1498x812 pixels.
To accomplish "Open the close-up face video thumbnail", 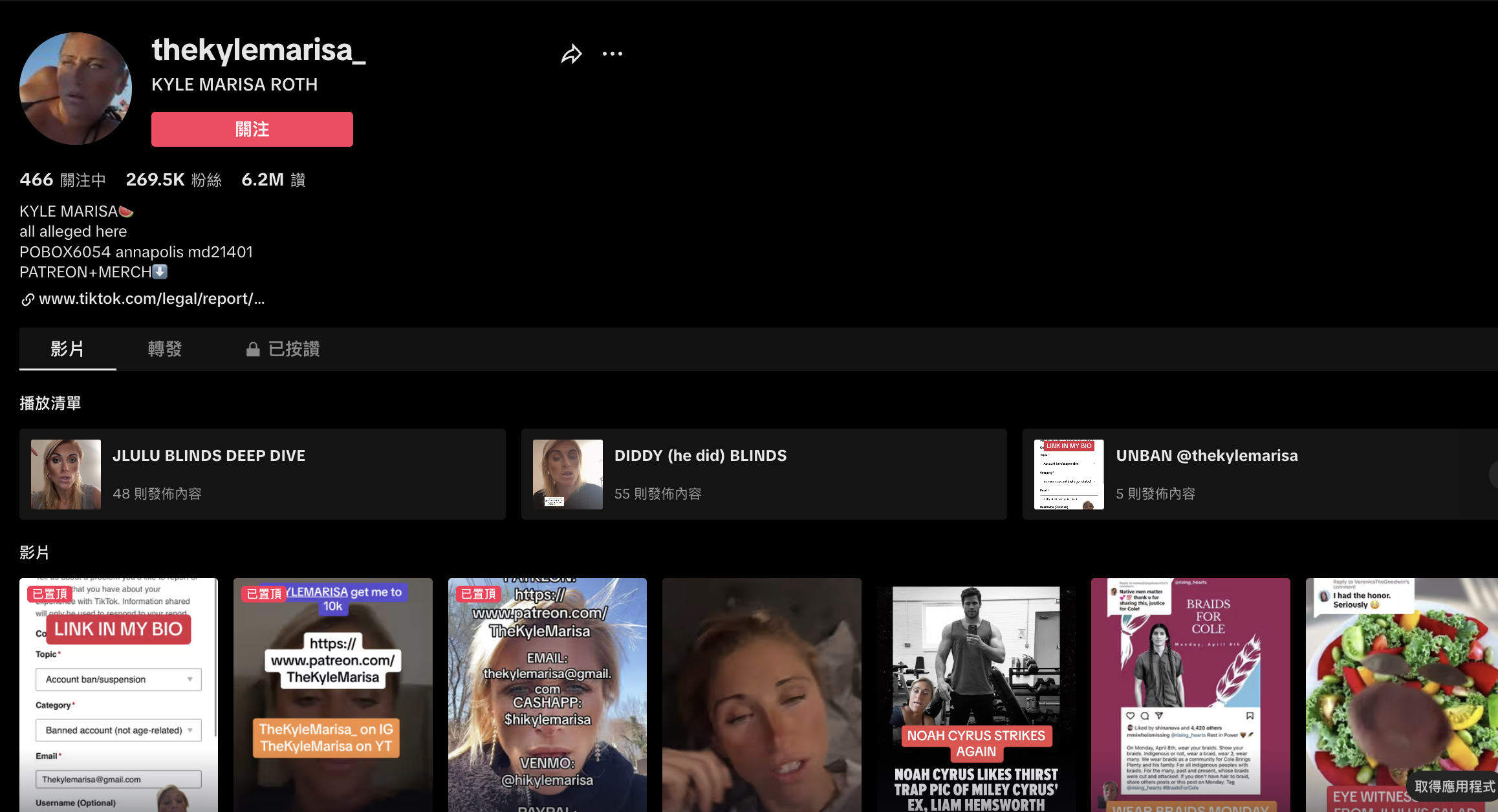I will (x=762, y=695).
